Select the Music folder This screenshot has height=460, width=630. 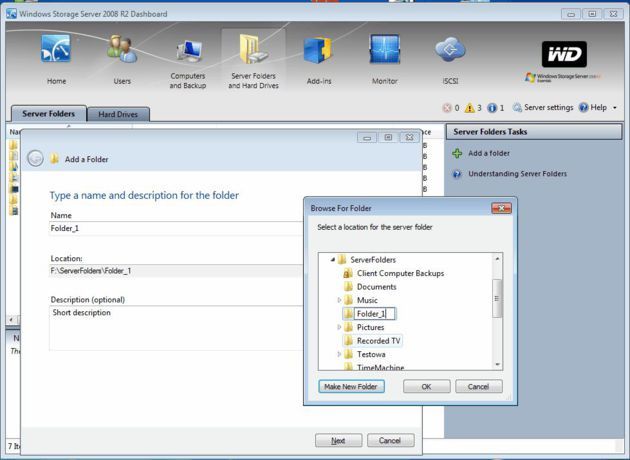(367, 300)
